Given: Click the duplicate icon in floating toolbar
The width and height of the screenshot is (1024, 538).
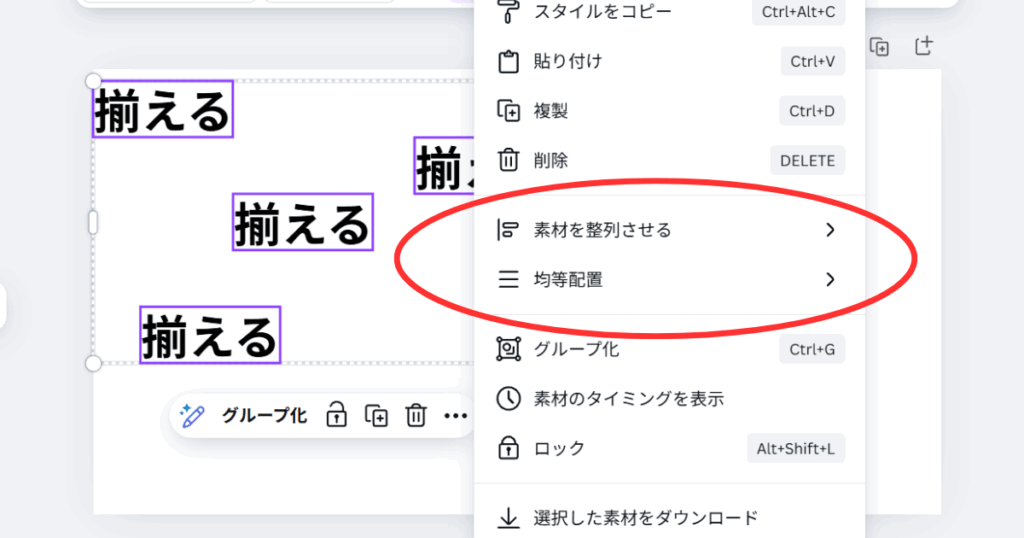Looking at the screenshot, I should coord(376,415).
